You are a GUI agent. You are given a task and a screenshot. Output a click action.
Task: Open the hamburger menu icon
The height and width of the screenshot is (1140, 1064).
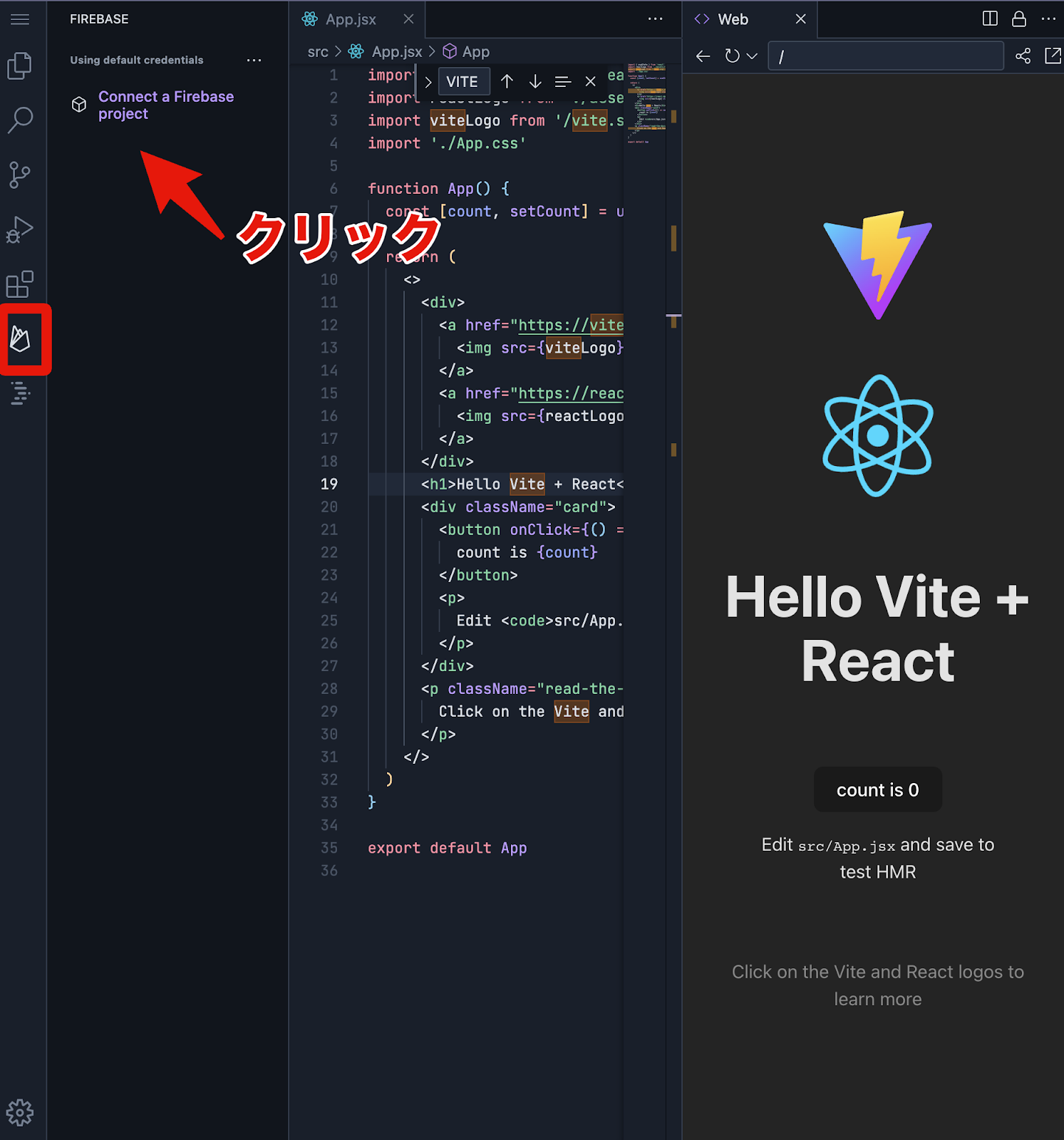tap(20, 19)
